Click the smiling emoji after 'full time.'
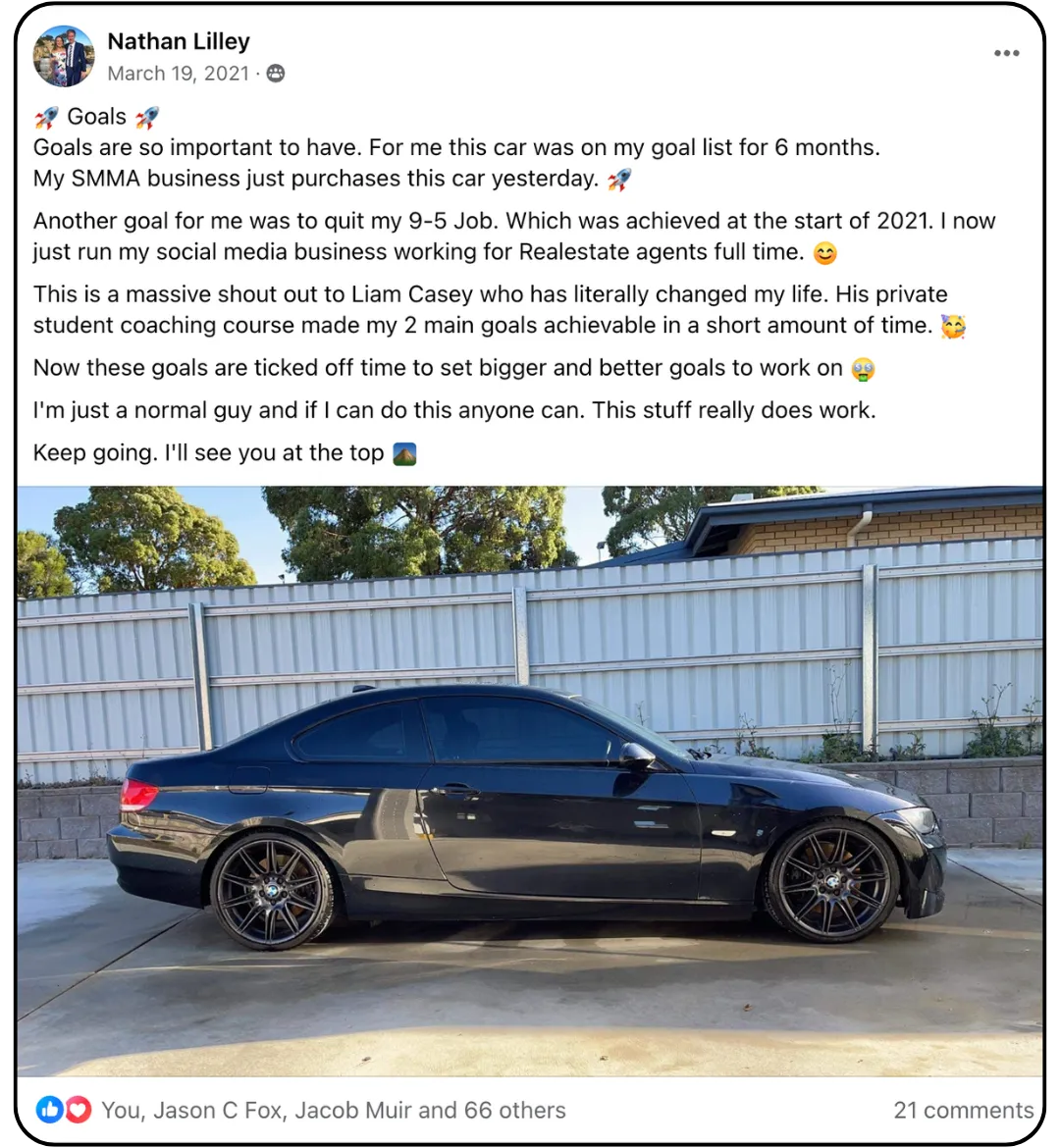The width and height of the screenshot is (1060, 1148). (x=824, y=253)
